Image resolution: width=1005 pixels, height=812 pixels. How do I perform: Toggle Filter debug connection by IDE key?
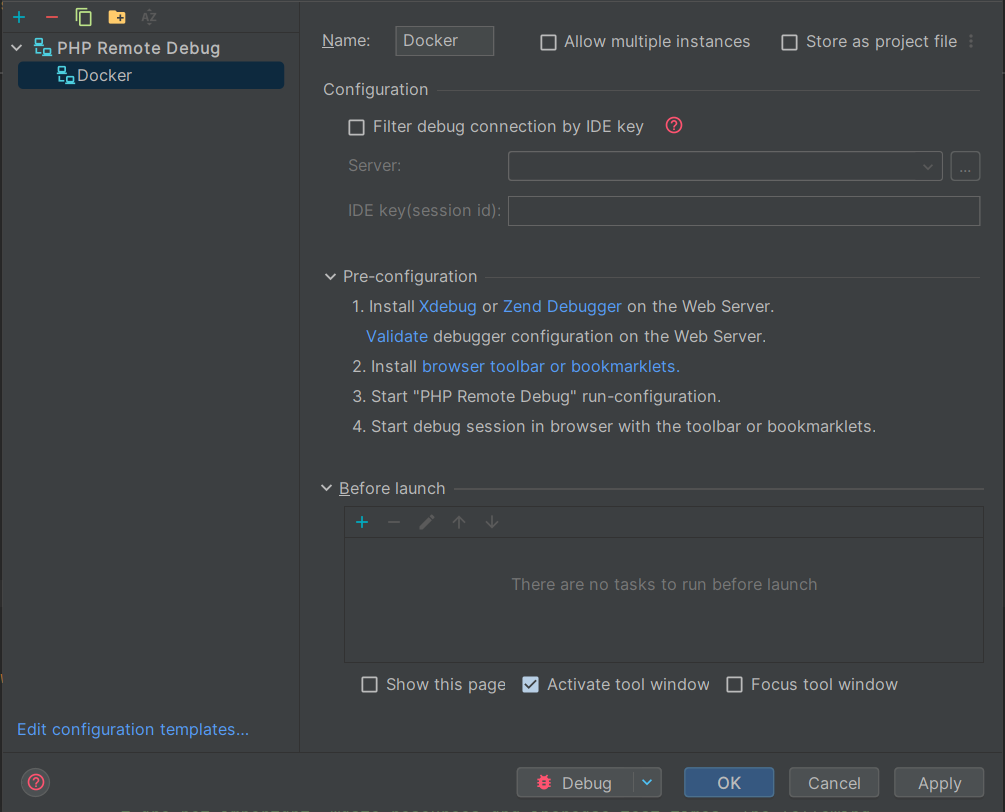tap(356, 127)
